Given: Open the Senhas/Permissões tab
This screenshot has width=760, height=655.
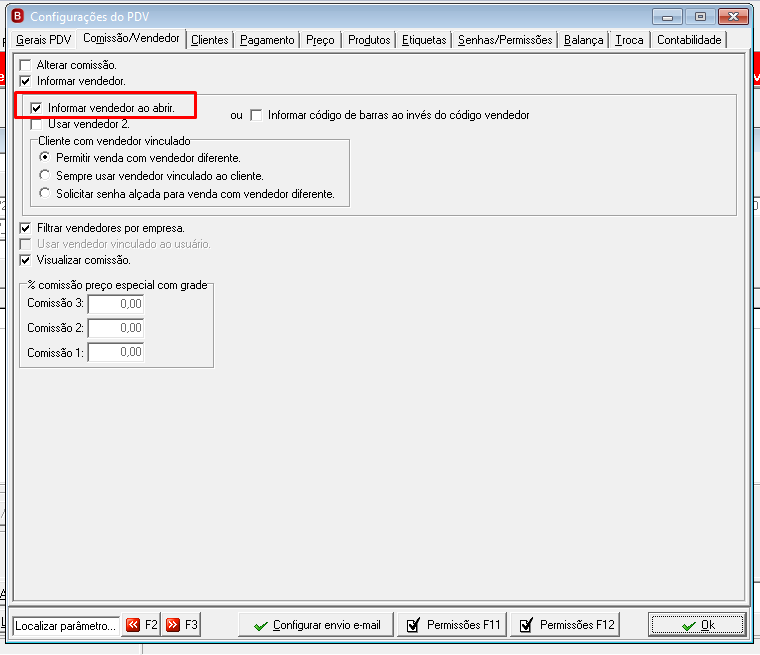Looking at the screenshot, I should pyautogui.click(x=505, y=40).
